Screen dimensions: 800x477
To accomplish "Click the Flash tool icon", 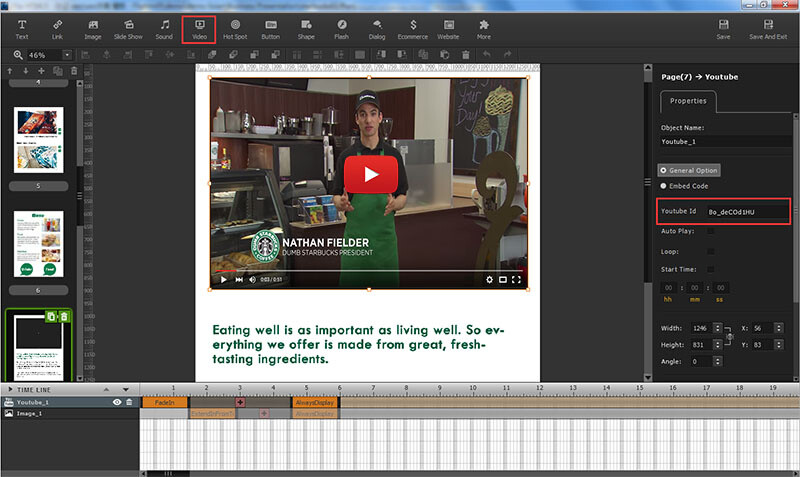I will [341, 30].
